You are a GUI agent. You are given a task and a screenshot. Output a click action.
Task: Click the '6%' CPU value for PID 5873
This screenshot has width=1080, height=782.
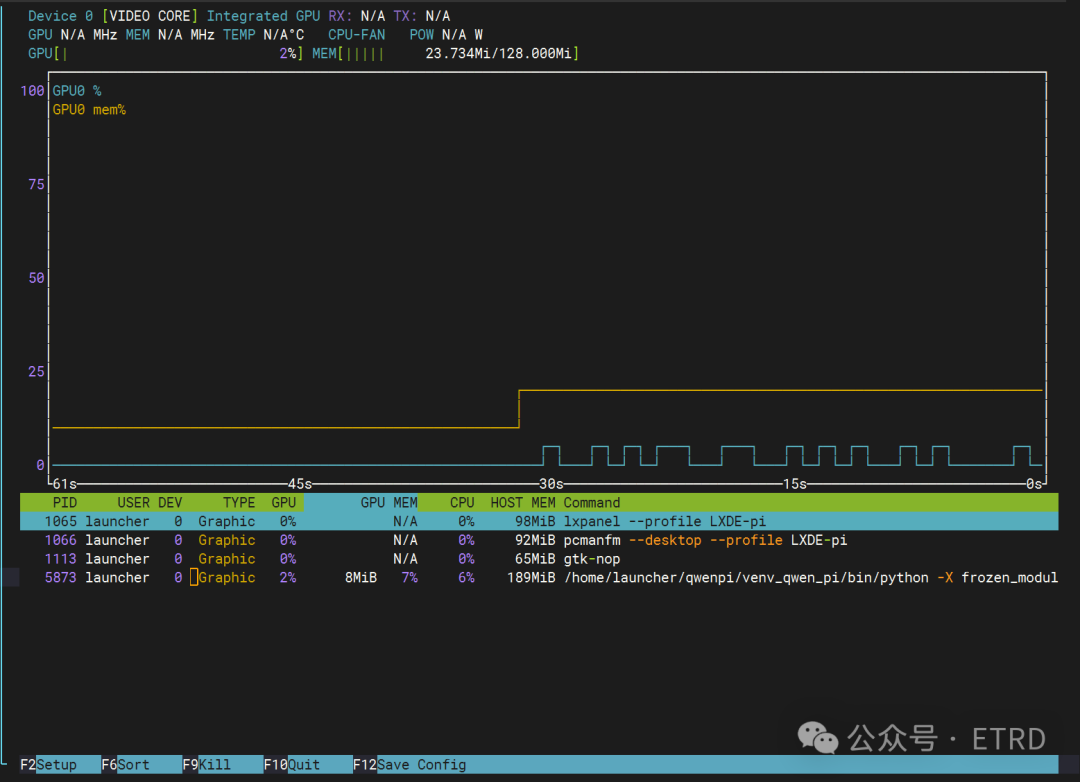point(466,577)
